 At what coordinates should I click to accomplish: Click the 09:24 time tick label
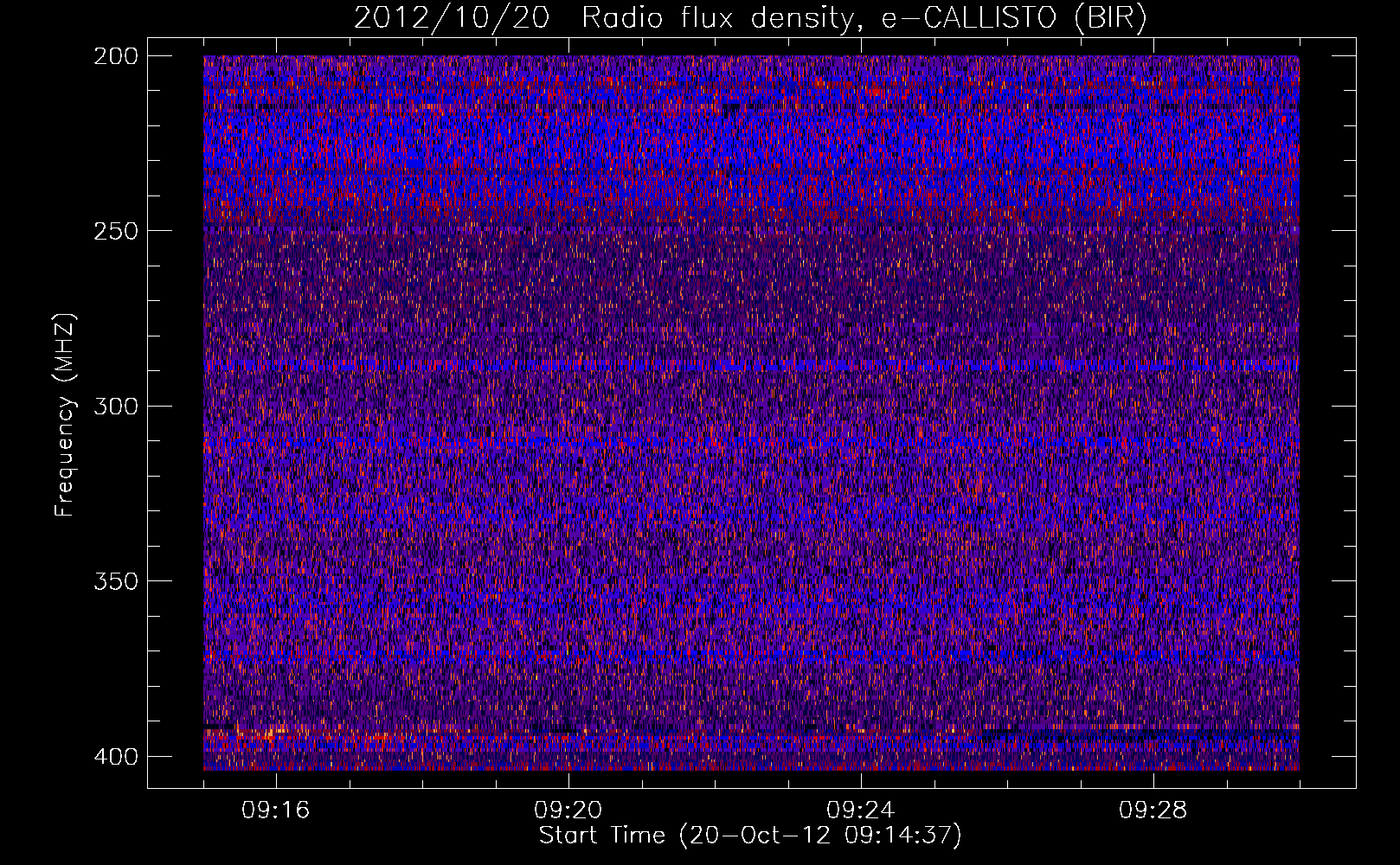[861, 811]
